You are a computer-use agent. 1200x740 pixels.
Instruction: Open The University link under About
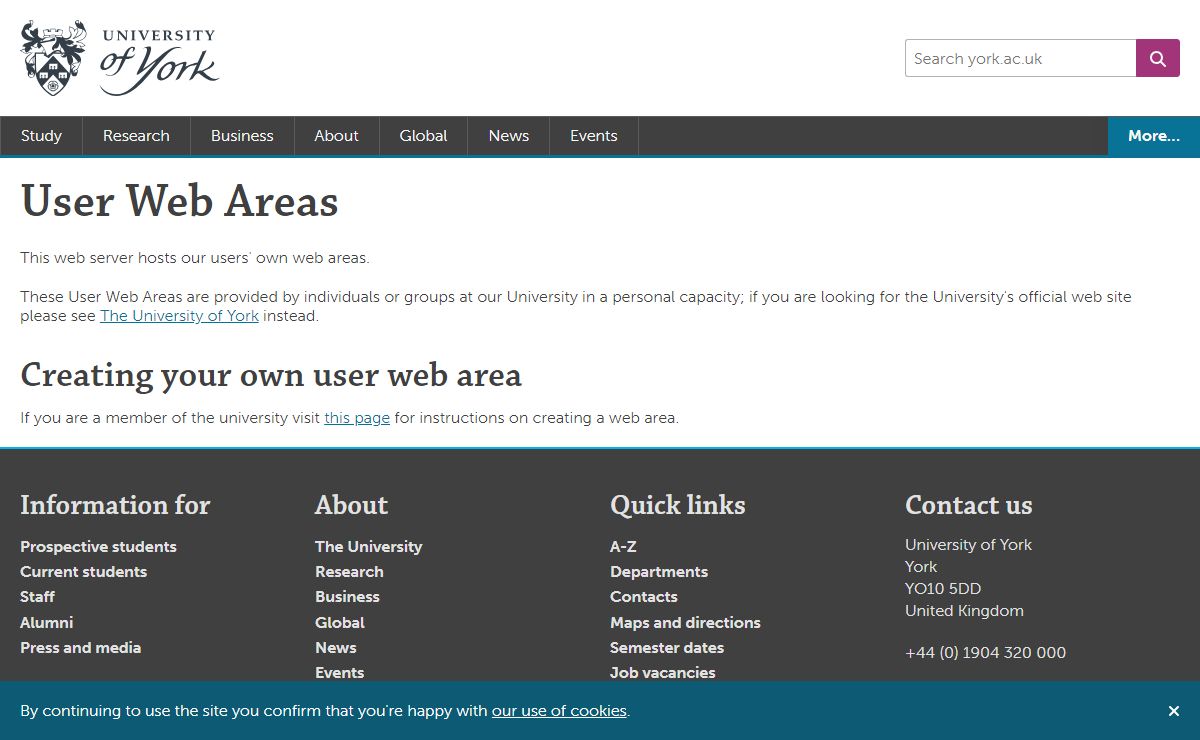368,547
